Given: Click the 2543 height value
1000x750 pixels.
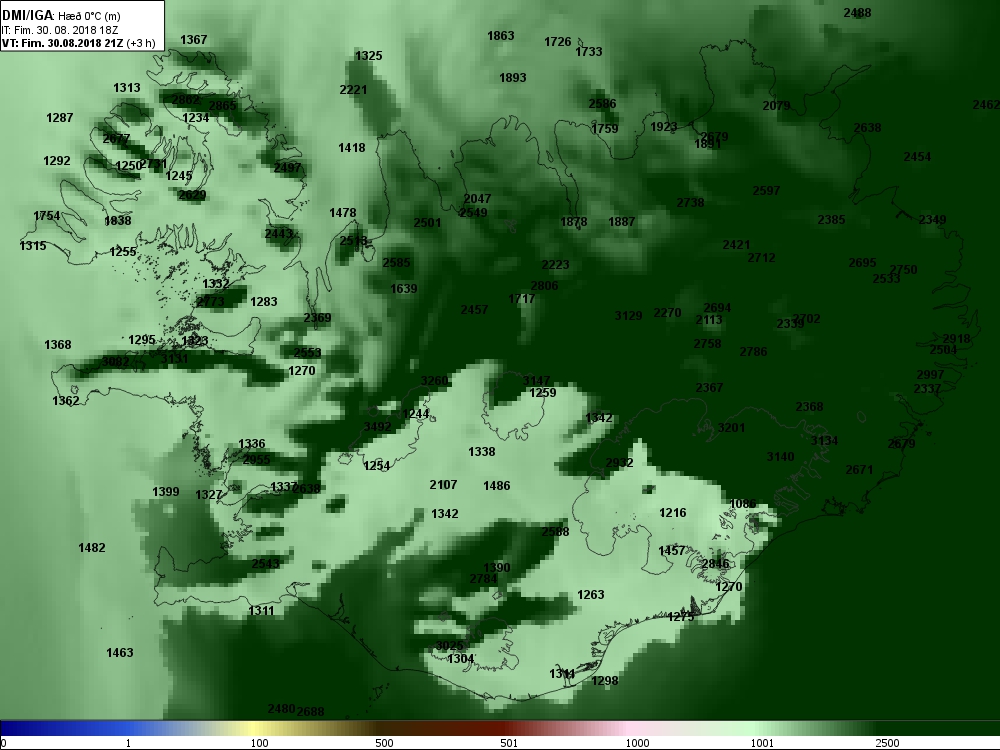Looking at the screenshot, I should (265, 564).
